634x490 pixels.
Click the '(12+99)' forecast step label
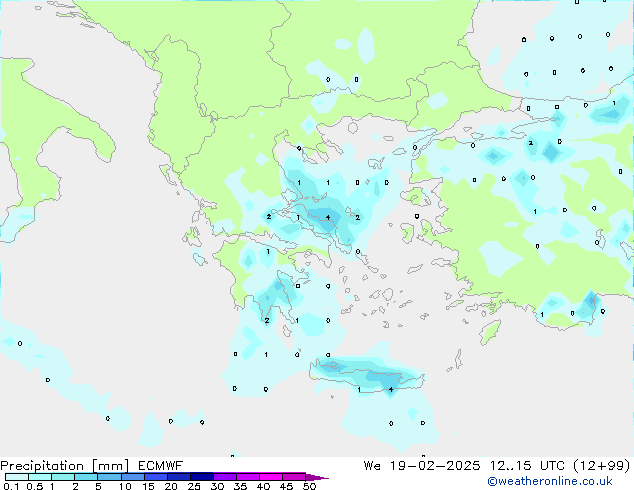tap(602, 466)
